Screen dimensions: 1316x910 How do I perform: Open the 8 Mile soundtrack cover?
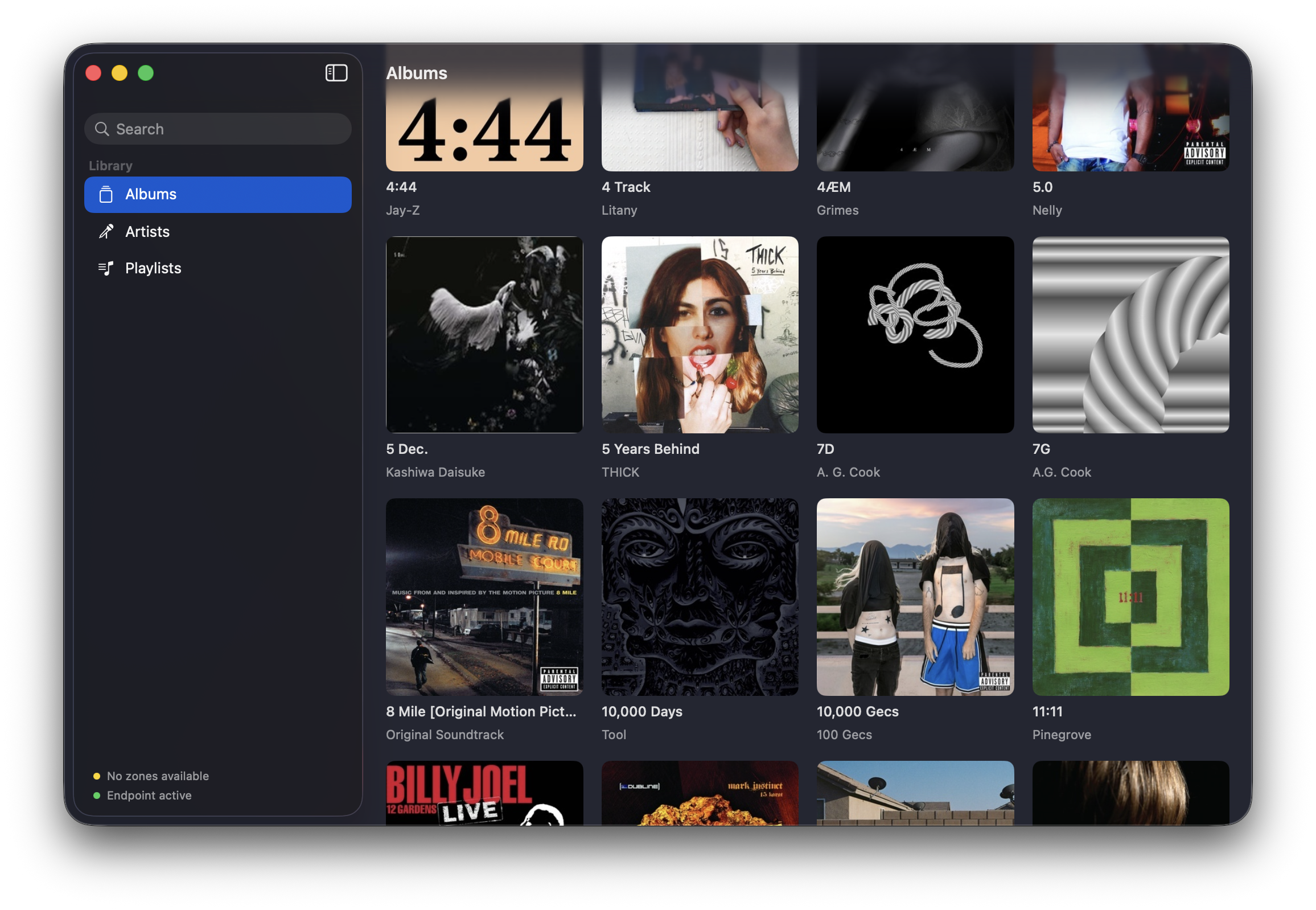coord(484,597)
